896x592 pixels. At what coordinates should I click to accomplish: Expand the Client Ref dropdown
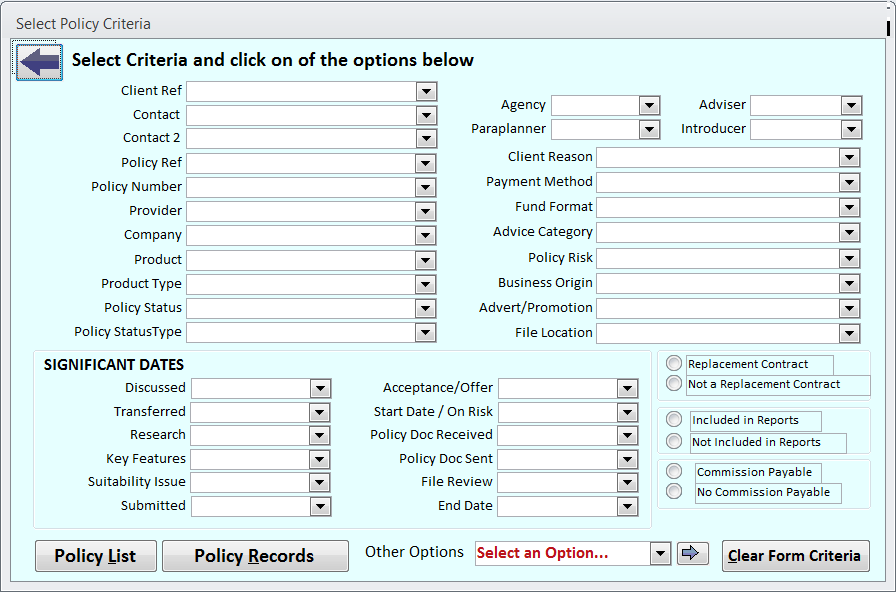[x=426, y=92]
